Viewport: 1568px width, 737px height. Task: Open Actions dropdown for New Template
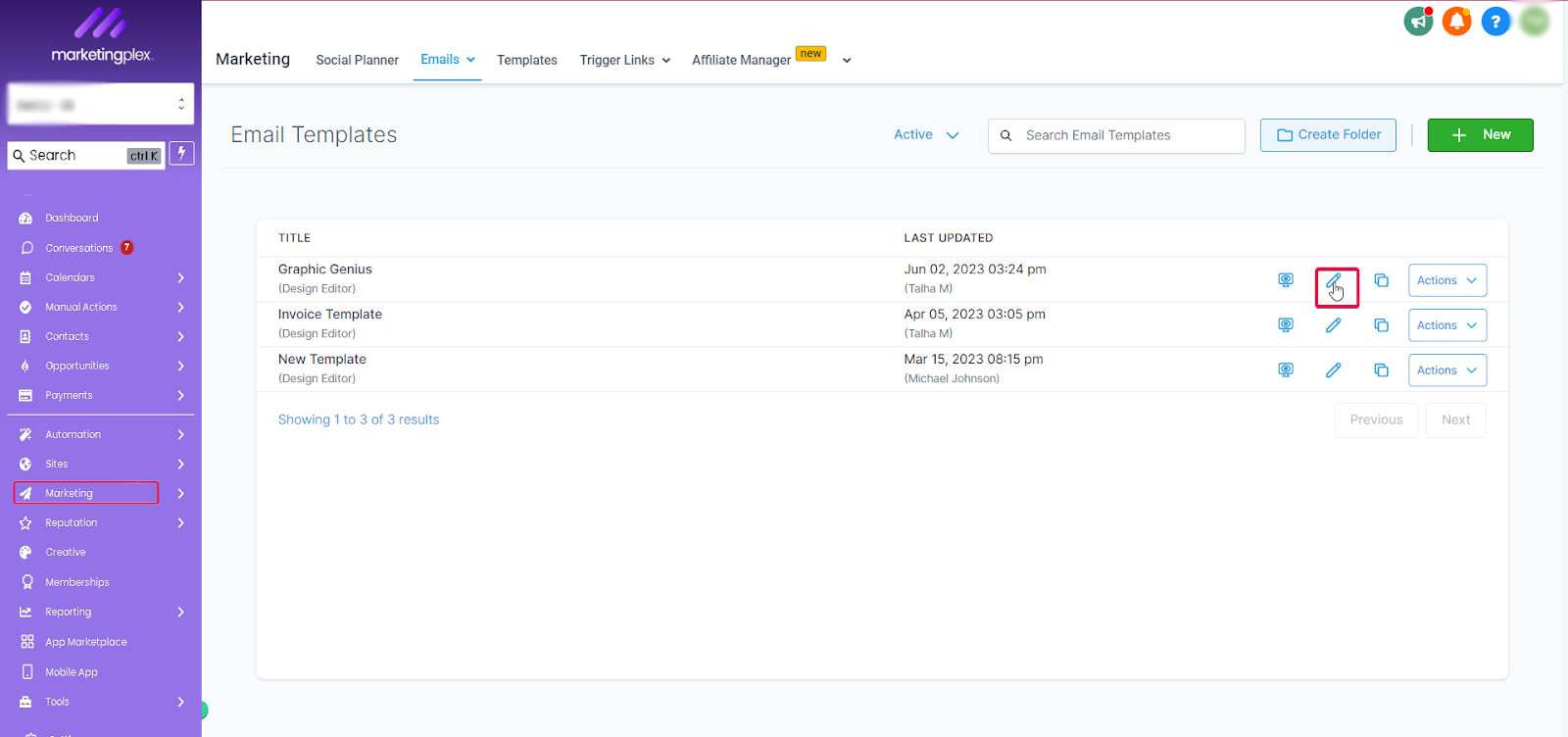tap(1447, 370)
